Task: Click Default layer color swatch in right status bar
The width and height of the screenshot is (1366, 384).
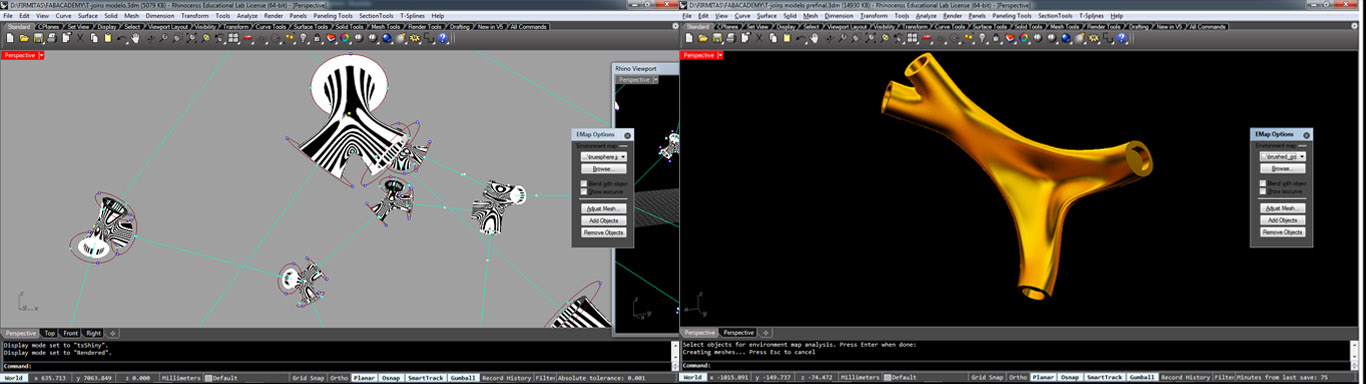Action: [888, 378]
